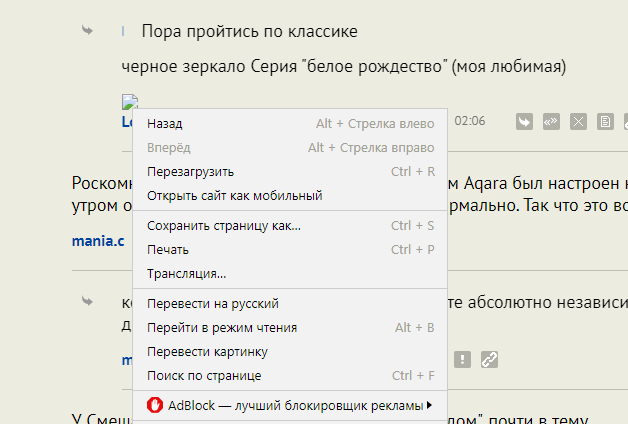Click the X delete icon in comment toolbar
Image resolution: width=628 pixels, height=424 pixels.
pyautogui.click(x=577, y=122)
